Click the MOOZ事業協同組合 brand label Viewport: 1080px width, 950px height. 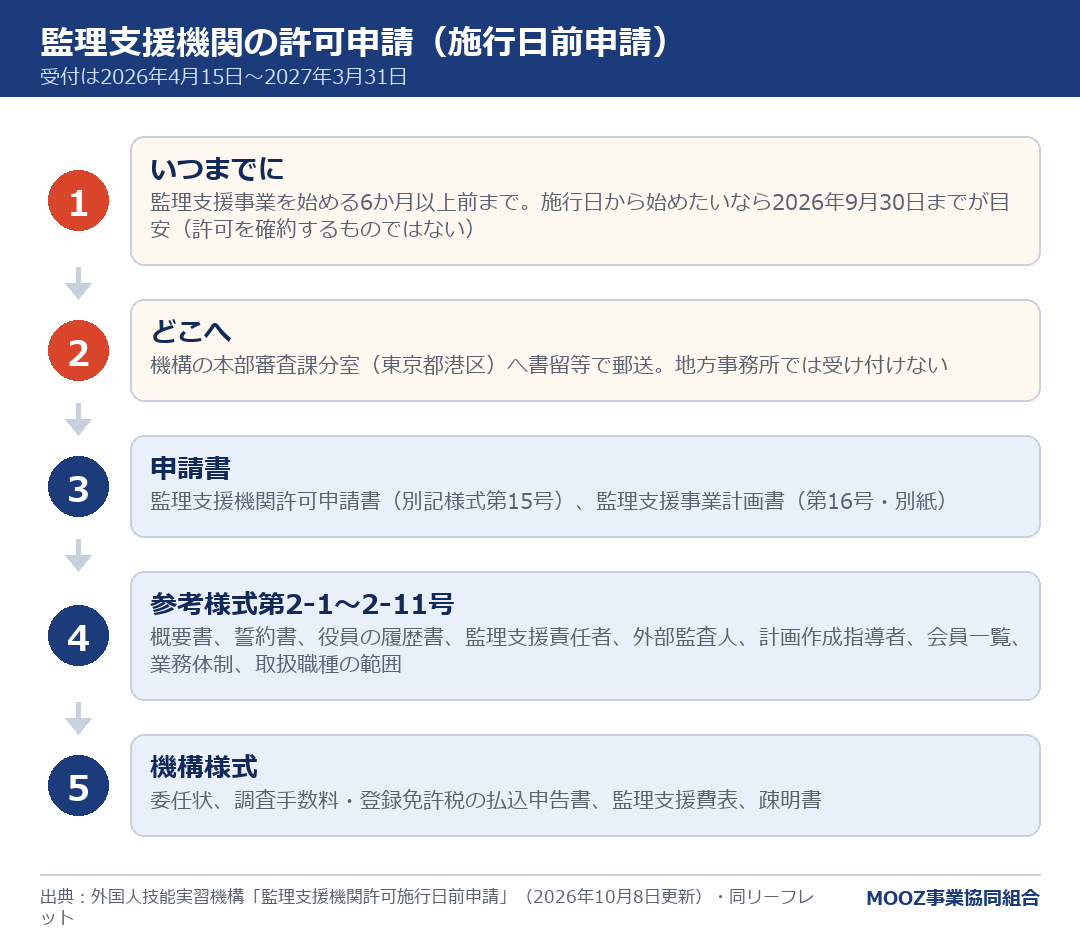point(953,898)
